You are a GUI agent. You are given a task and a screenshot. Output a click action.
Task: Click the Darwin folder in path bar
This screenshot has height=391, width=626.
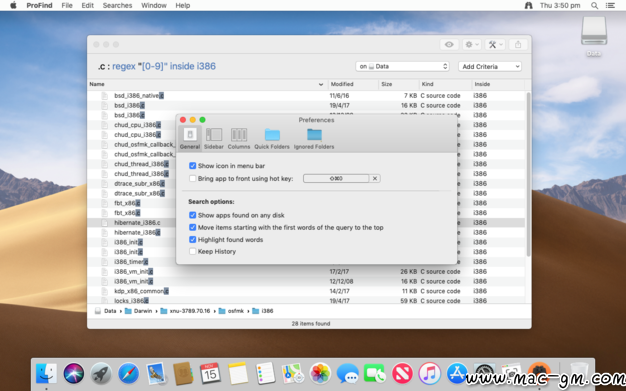(x=139, y=311)
